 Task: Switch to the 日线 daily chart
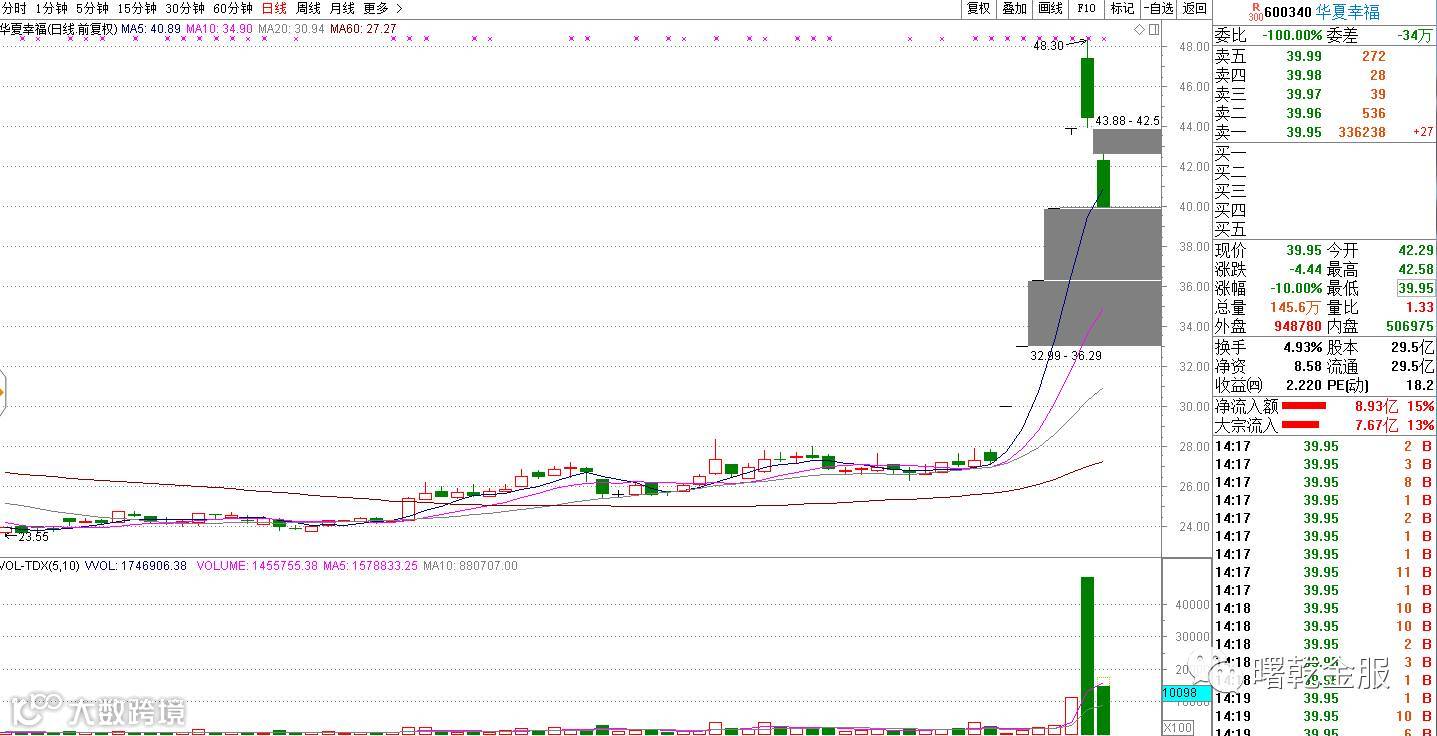[x=274, y=8]
